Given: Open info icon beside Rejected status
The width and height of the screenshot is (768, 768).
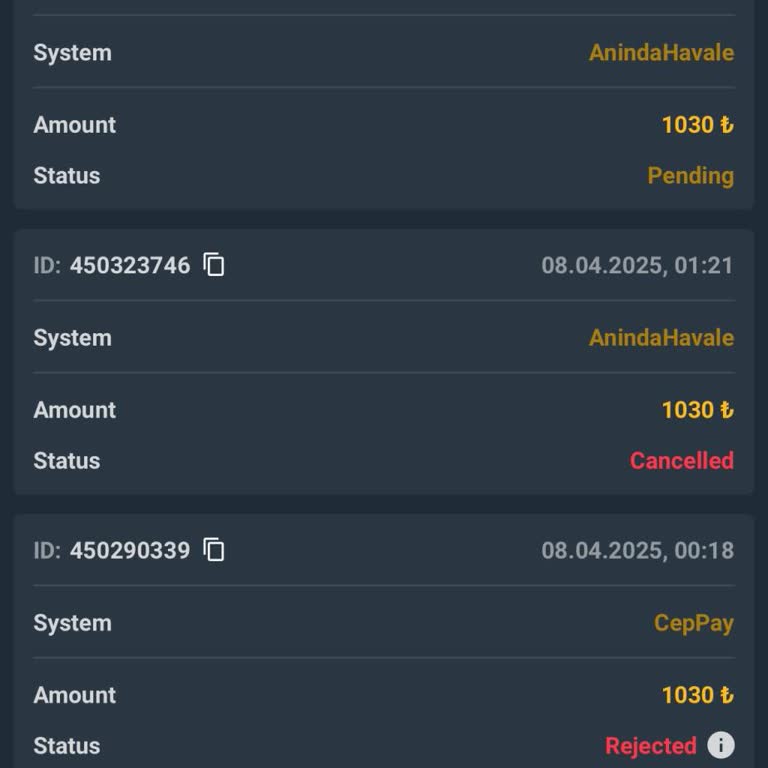Looking at the screenshot, I should pos(720,745).
